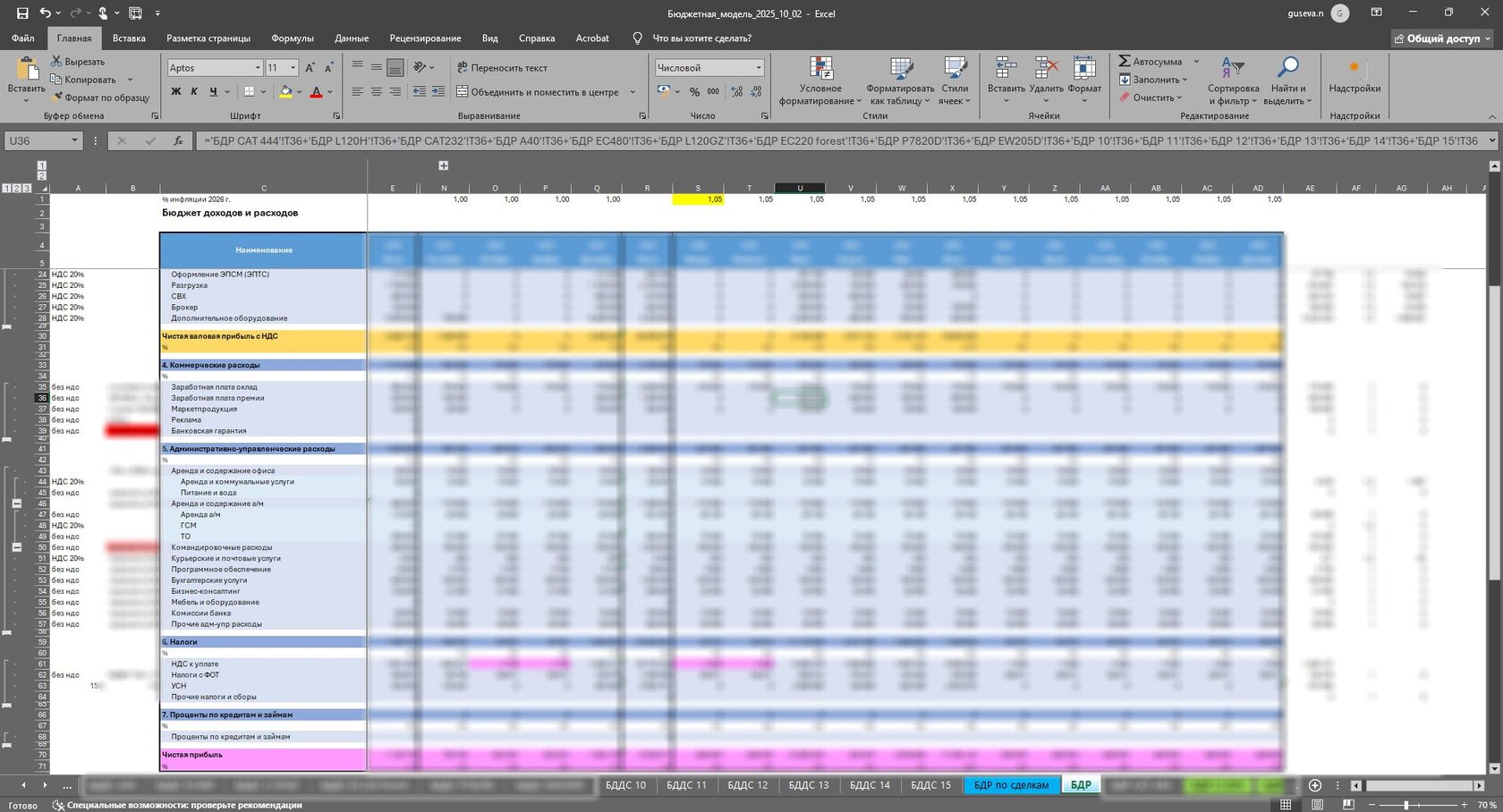This screenshot has height=812, width=1503.
Task: Click the Format Painter brush icon
Action: [57, 97]
